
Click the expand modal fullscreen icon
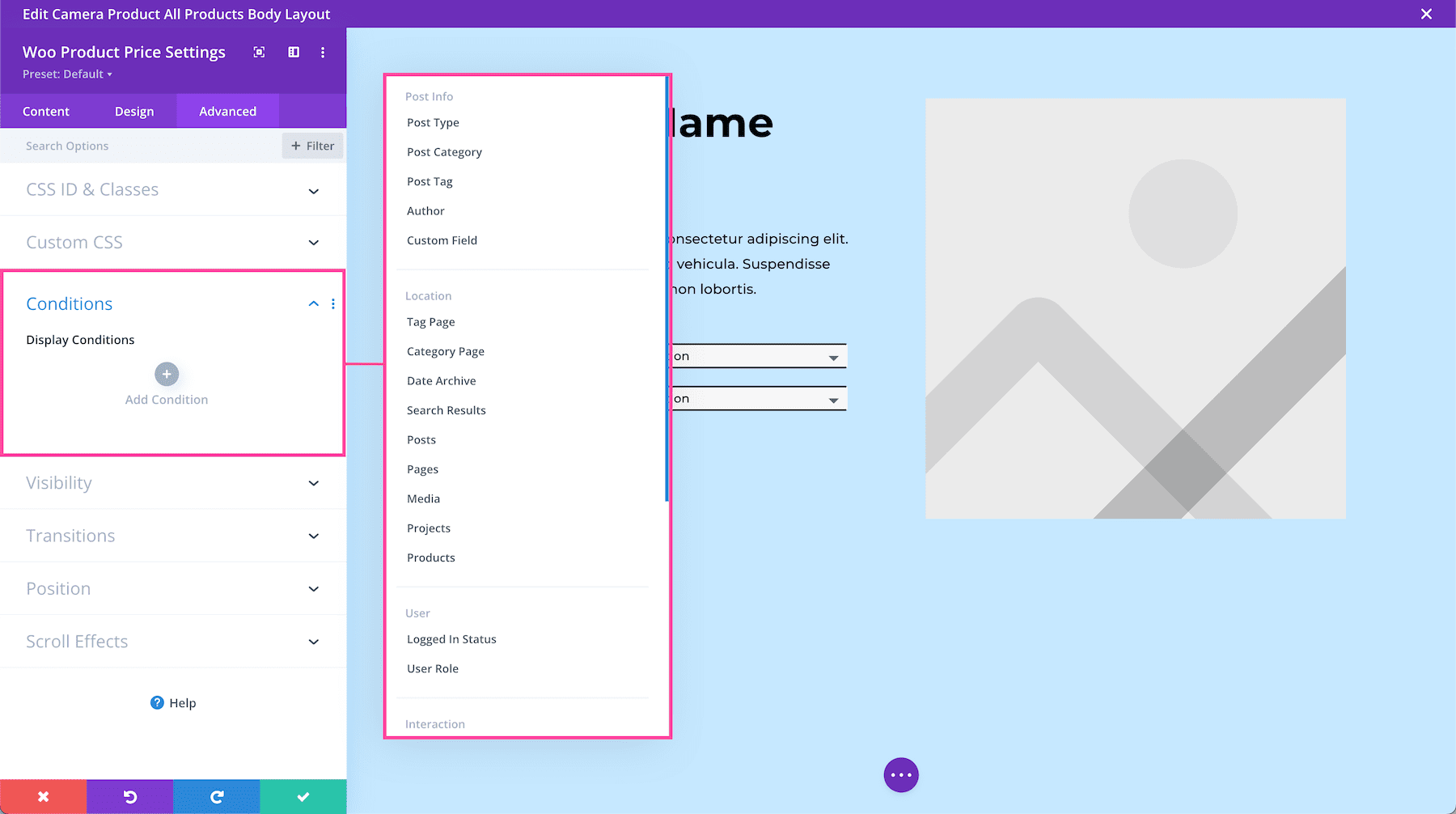[x=259, y=53]
